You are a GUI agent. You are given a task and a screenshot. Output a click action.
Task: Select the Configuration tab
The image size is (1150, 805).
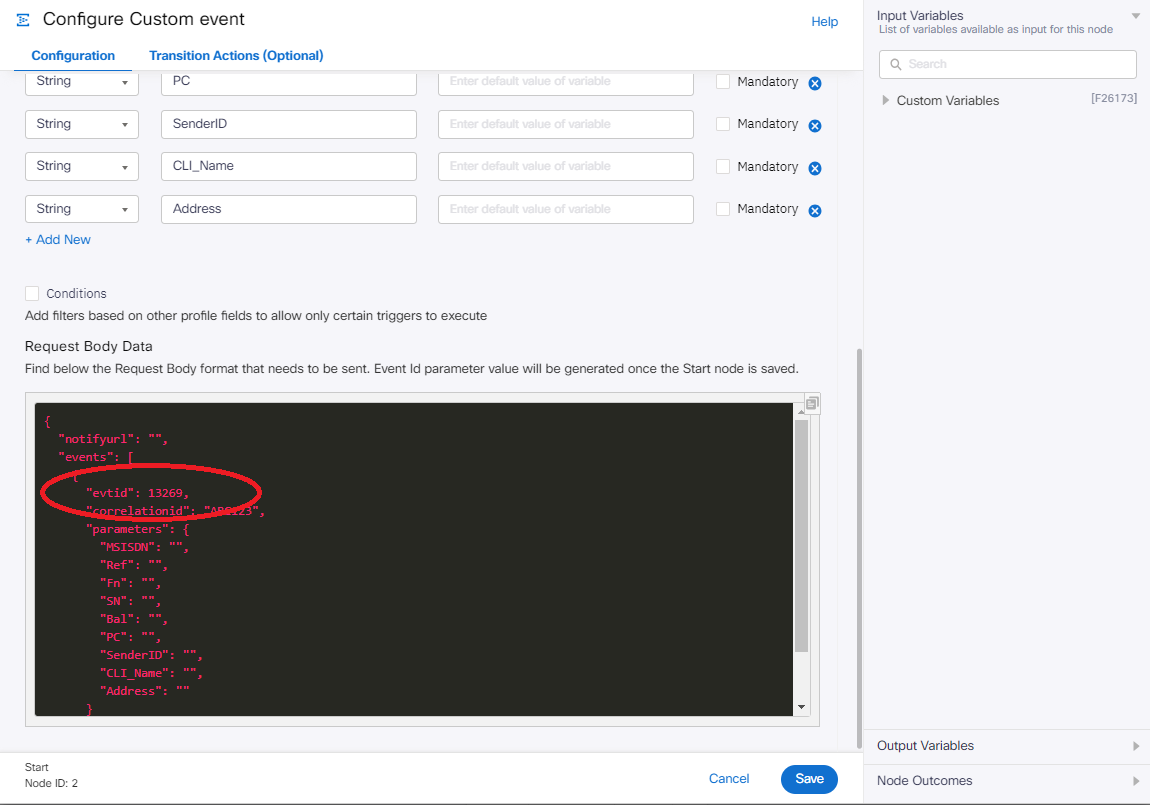click(x=73, y=56)
